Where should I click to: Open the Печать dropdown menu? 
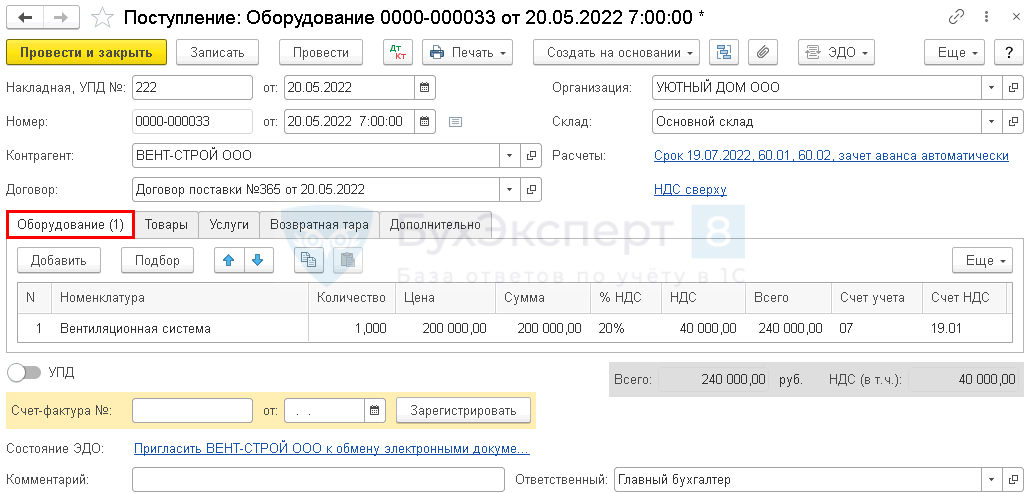click(467, 52)
